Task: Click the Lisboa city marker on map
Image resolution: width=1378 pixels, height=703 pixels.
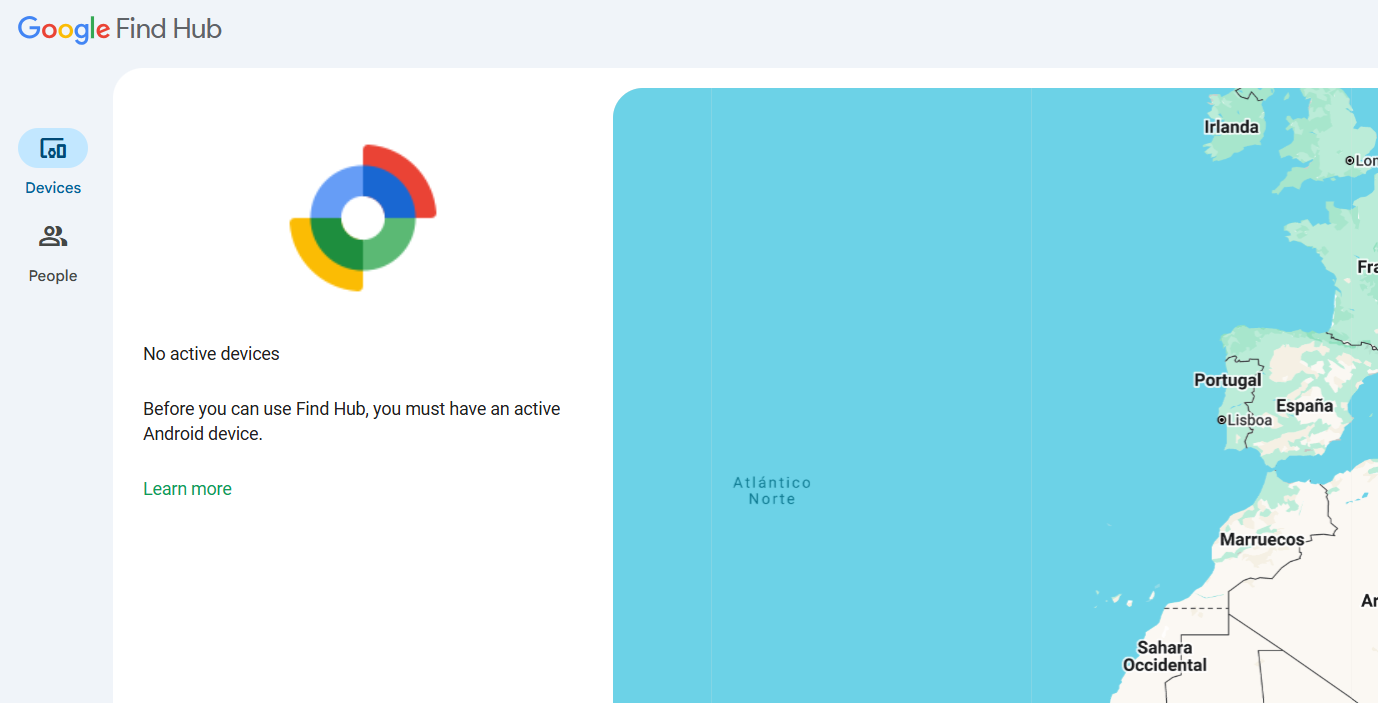Action: point(1221,420)
